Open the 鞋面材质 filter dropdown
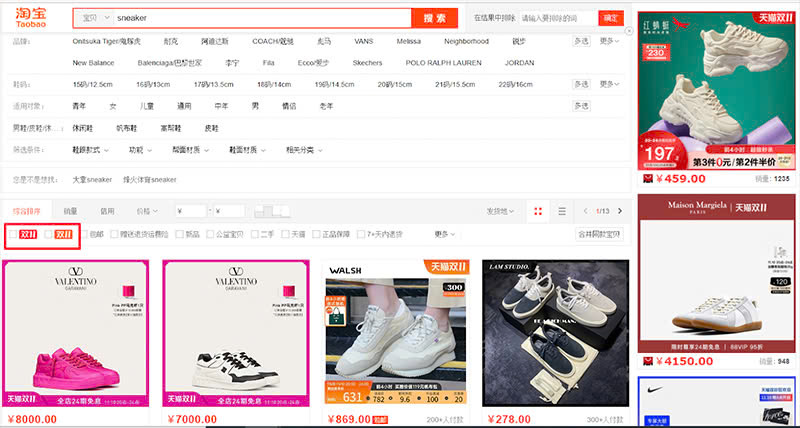The height and width of the screenshot is (428, 800). pyautogui.click(x=247, y=150)
